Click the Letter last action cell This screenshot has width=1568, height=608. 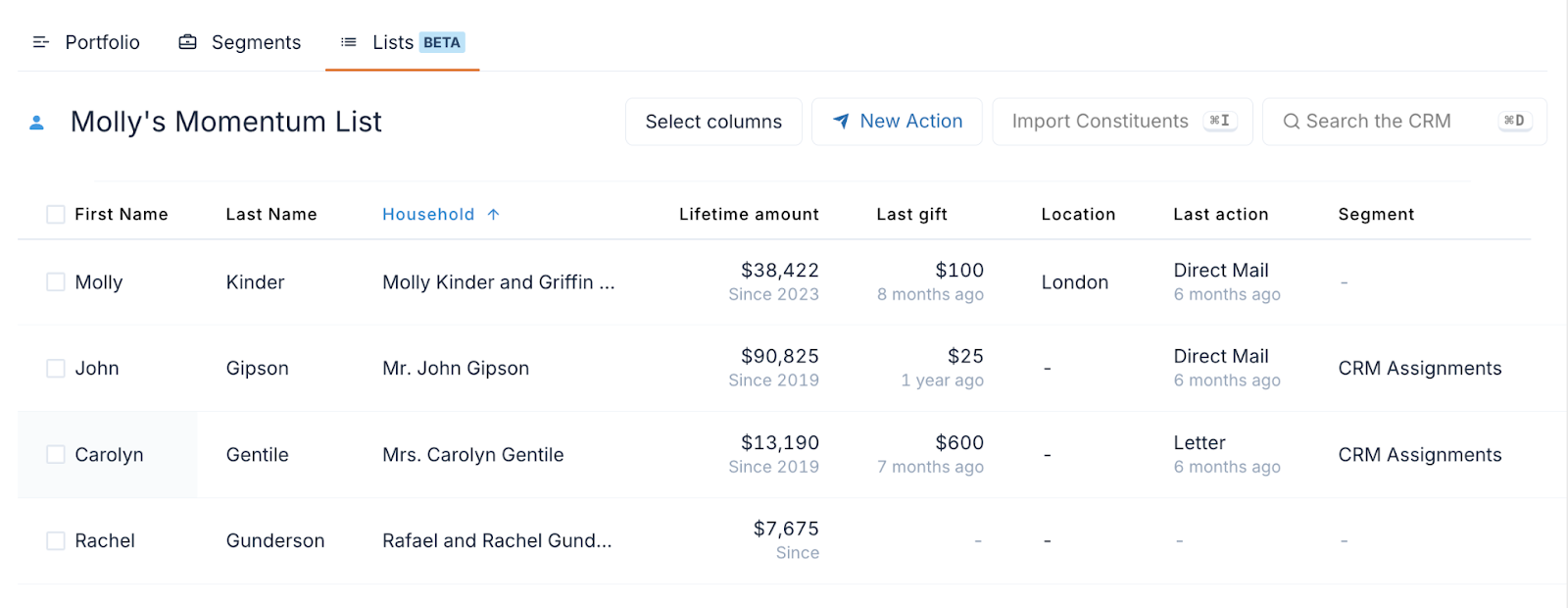click(1200, 443)
